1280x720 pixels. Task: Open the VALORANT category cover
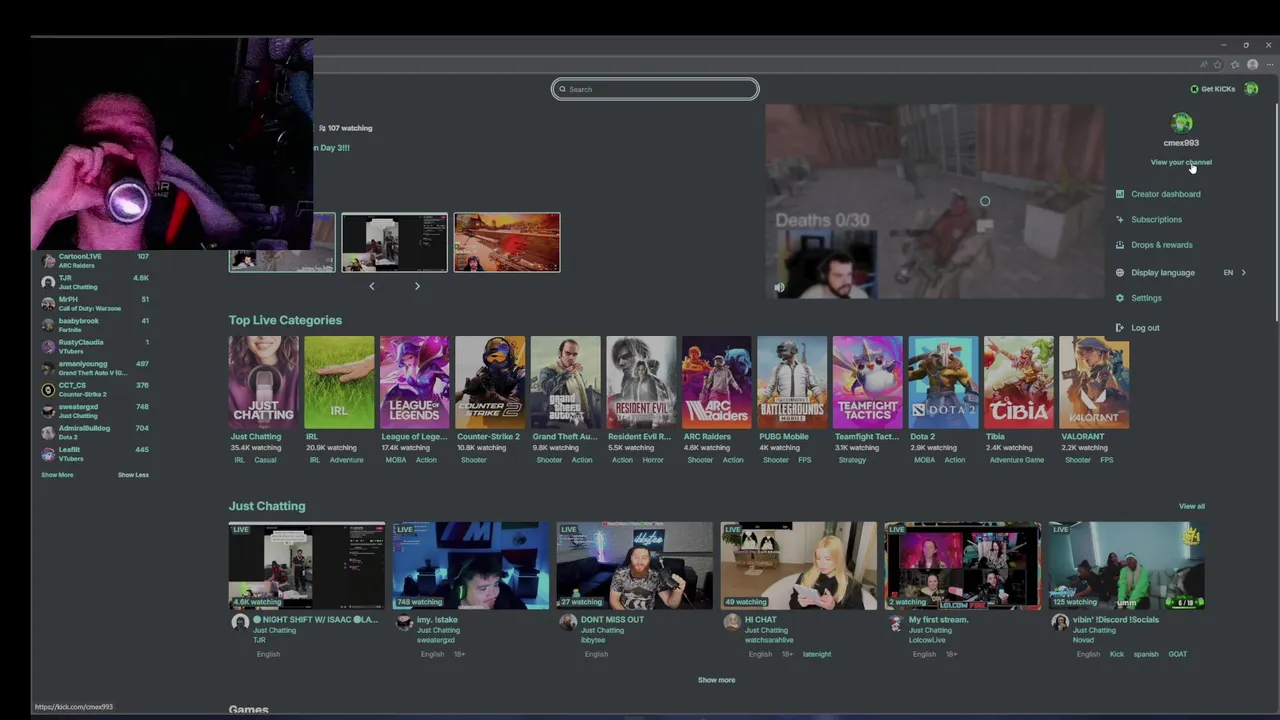[x=1094, y=382]
